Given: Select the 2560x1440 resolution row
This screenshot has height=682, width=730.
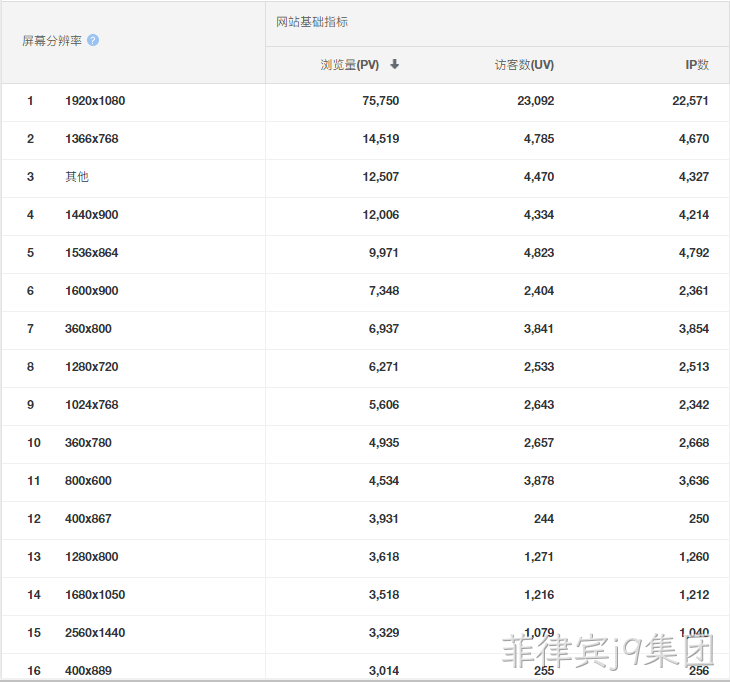Looking at the screenshot, I should pos(365,633).
